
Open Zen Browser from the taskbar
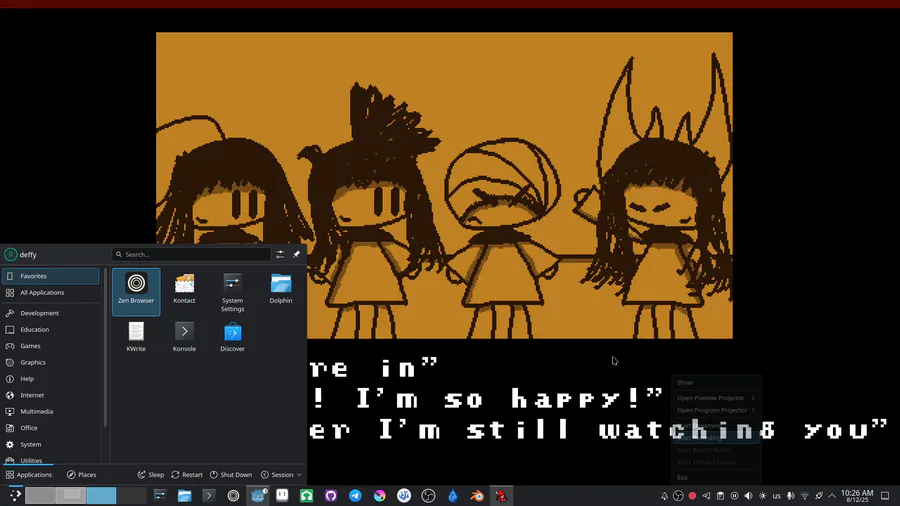coord(233,495)
